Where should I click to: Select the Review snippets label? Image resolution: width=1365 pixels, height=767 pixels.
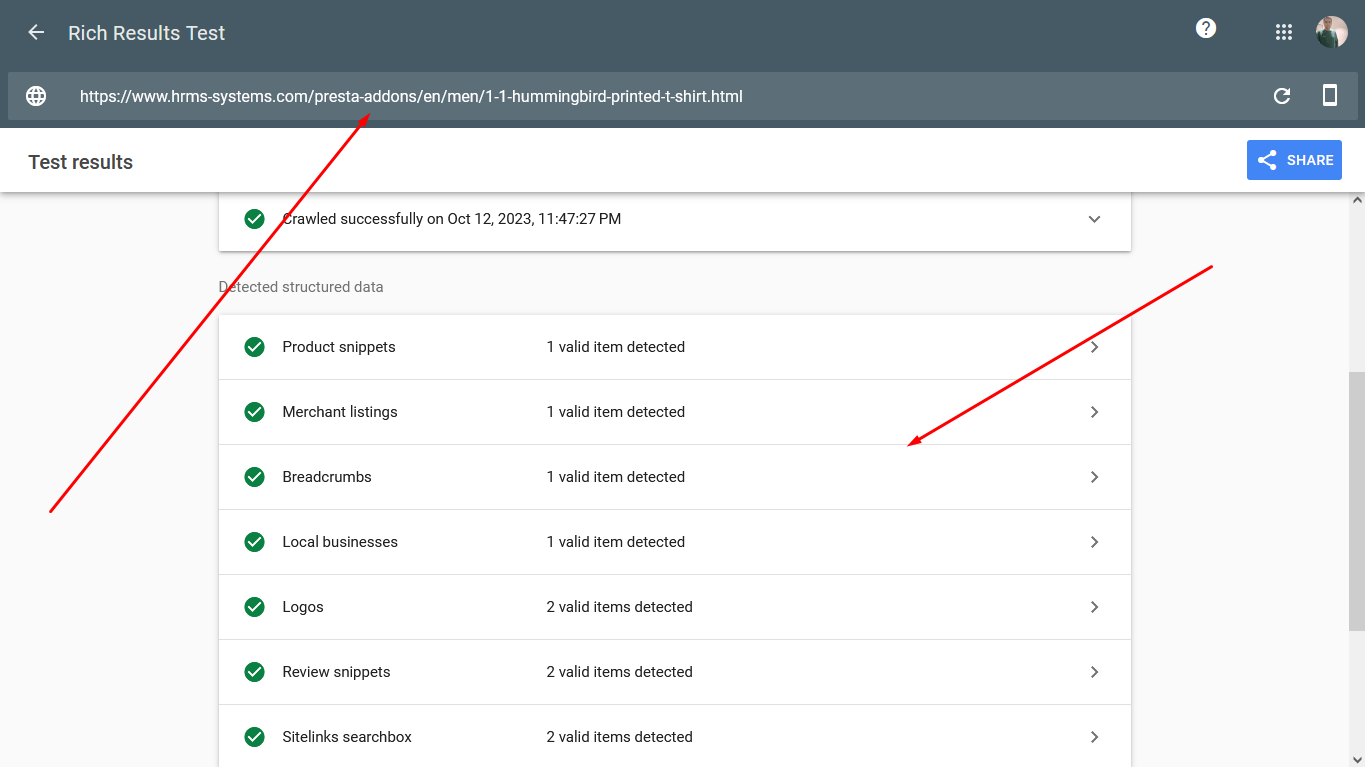(x=336, y=672)
